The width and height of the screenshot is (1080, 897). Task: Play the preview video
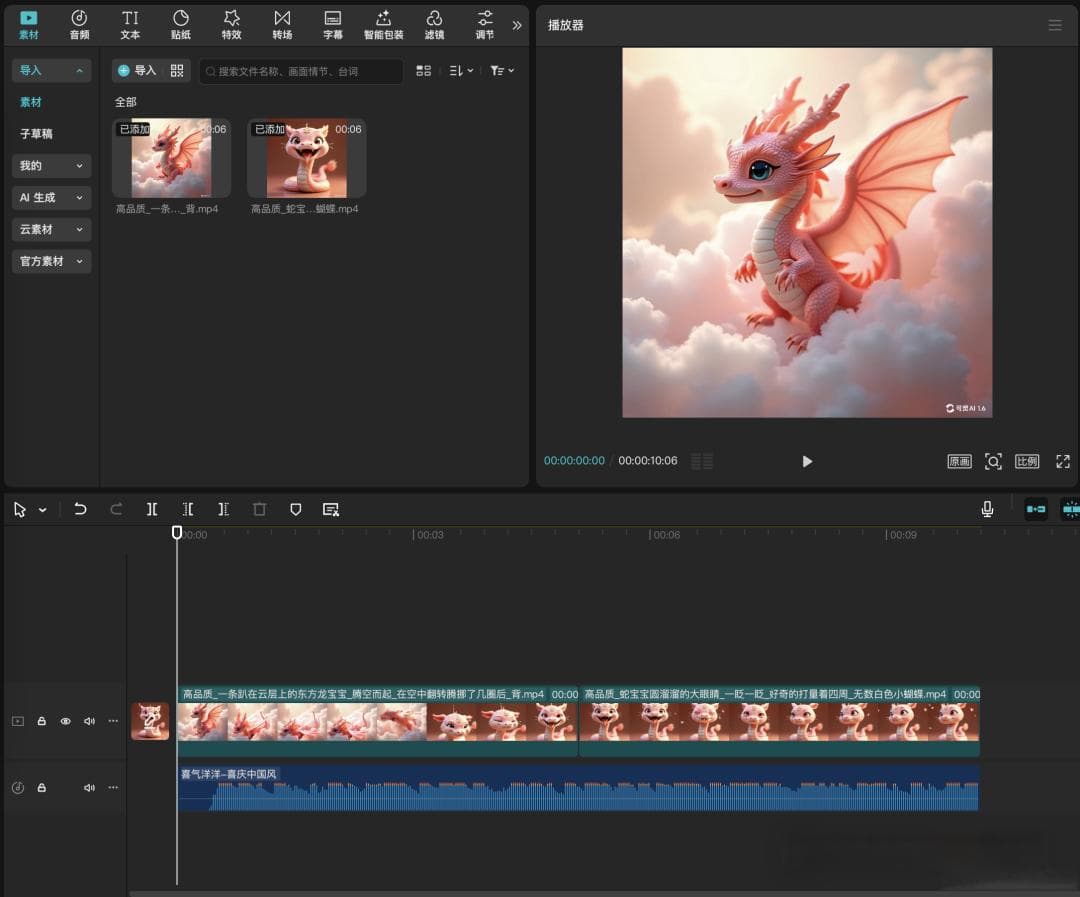807,461
